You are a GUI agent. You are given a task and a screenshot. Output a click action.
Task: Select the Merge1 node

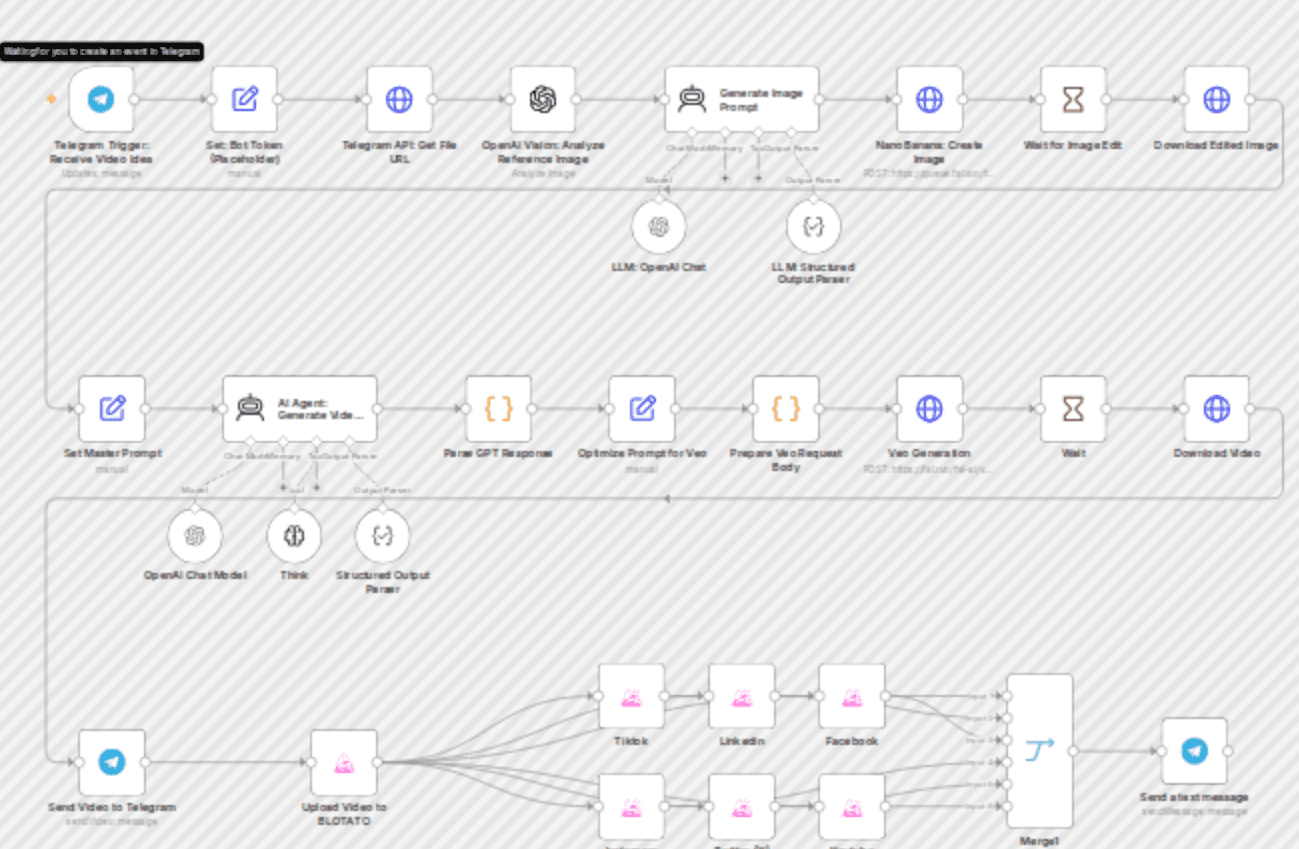1040,750
